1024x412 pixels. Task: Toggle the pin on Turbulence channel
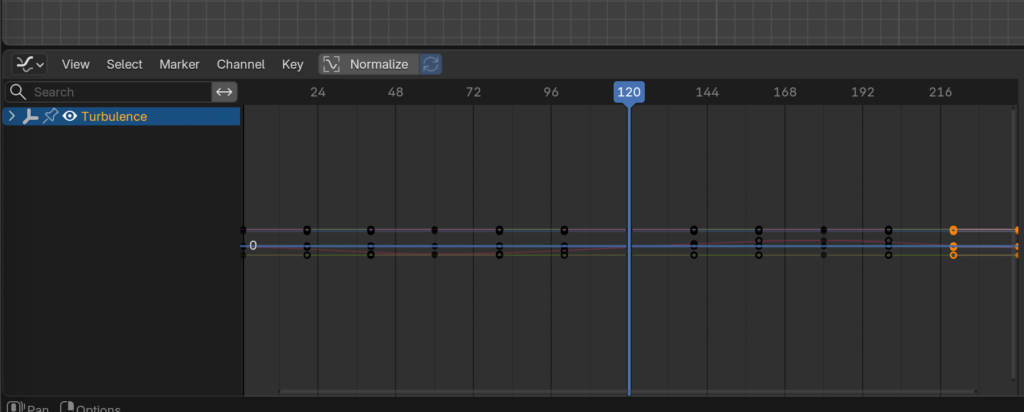coord(50,117)
